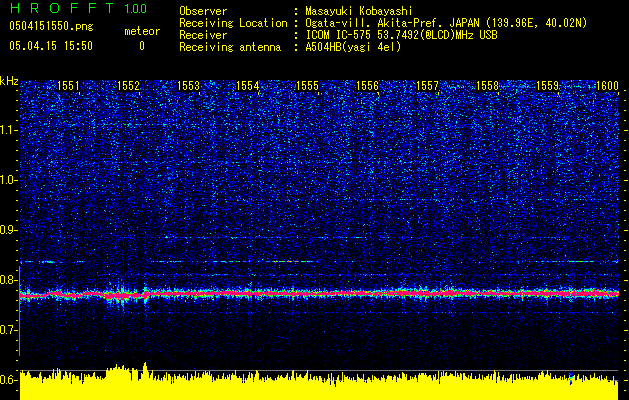Click the Observer name Masayuki Kobayashi

click(x=359, y=11)
